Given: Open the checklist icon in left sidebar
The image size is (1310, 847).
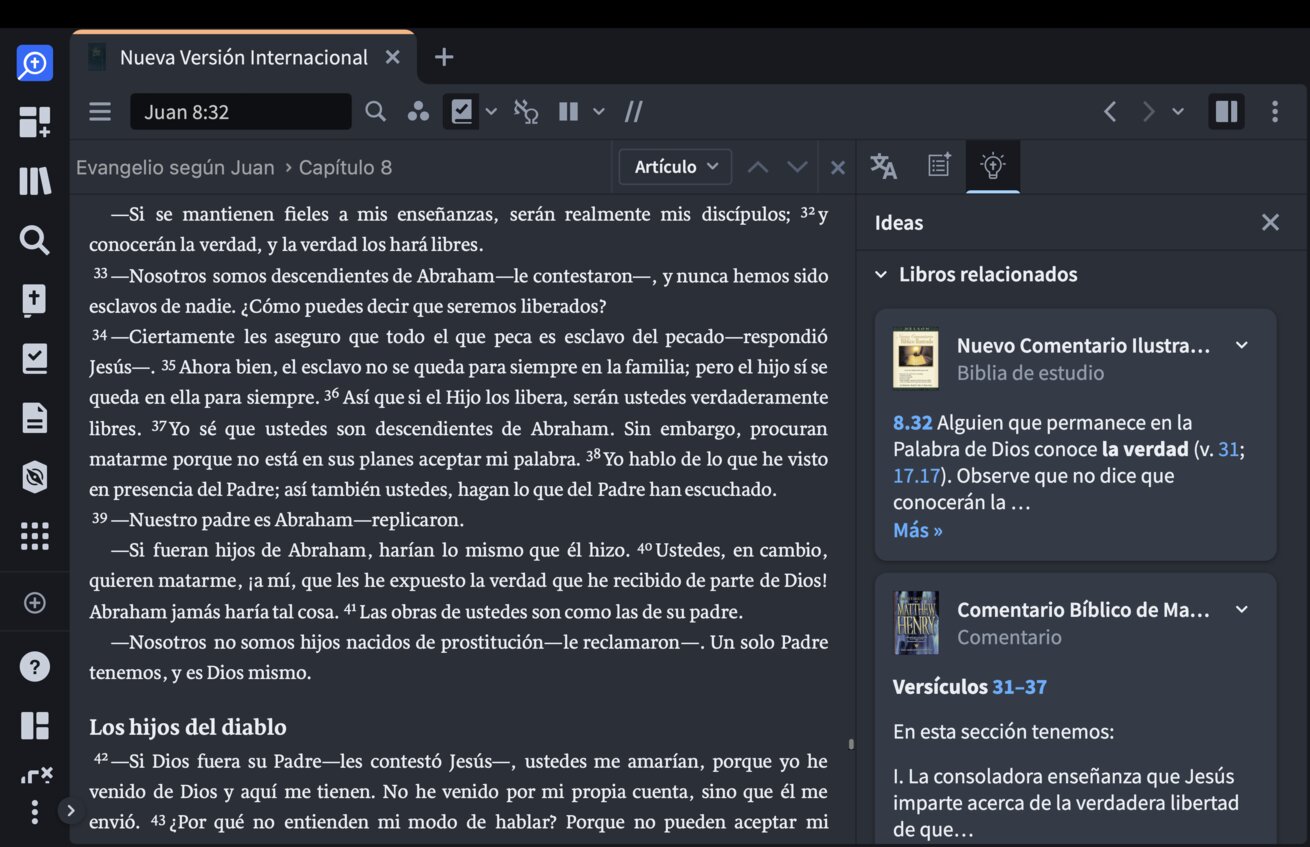Looking at the screenshot, I should 34,358.
